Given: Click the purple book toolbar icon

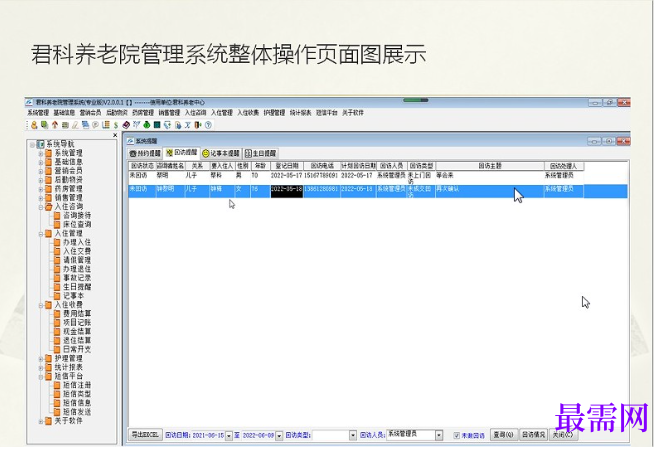Looking at the screenshot, I should 126,125.
